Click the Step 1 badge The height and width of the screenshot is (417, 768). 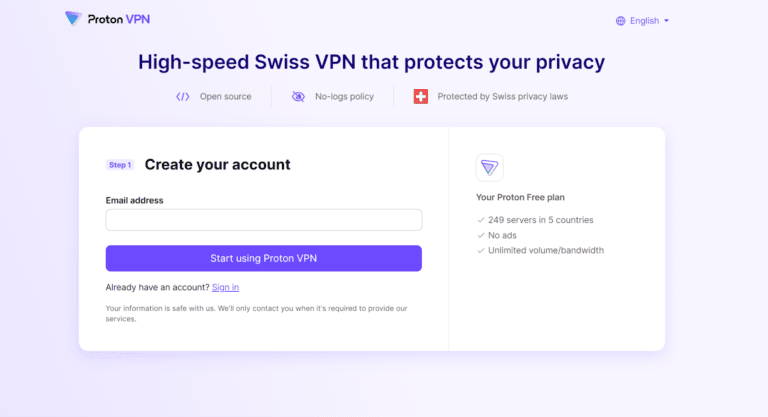pyautogui.click(x=120, y=165)
